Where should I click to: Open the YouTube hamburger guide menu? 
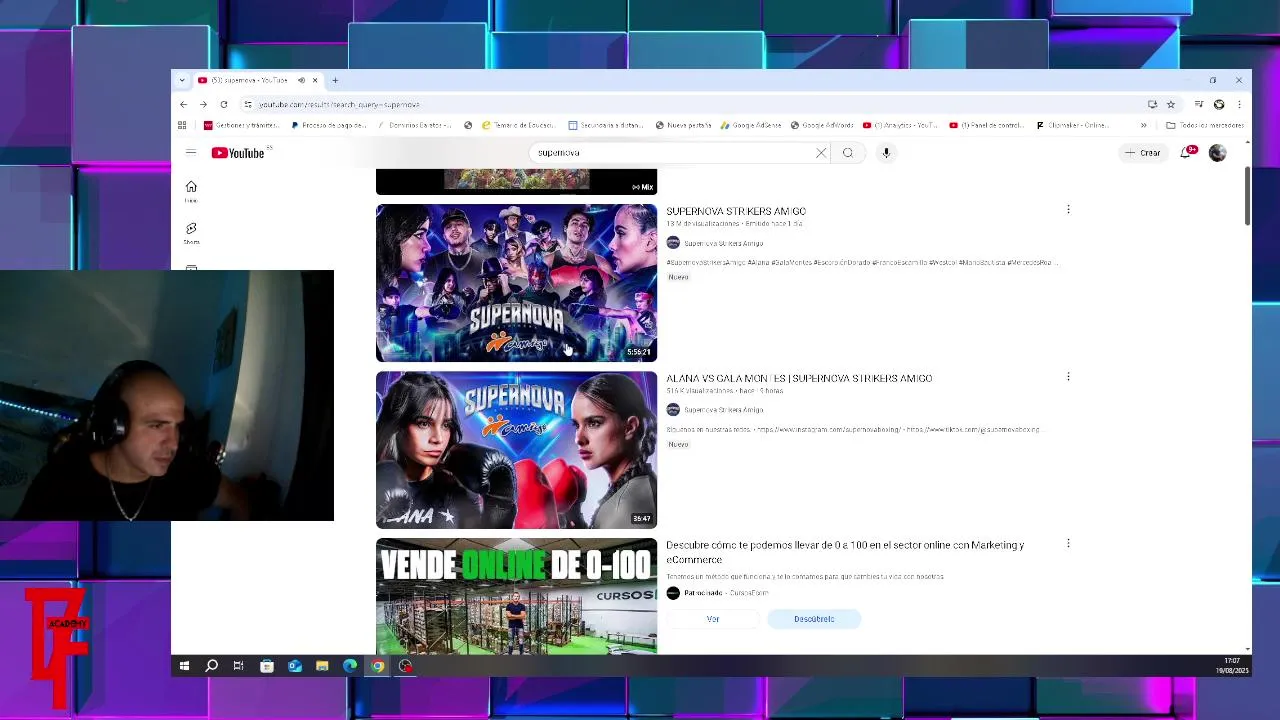pyautogui.click(x=190, y=153)
